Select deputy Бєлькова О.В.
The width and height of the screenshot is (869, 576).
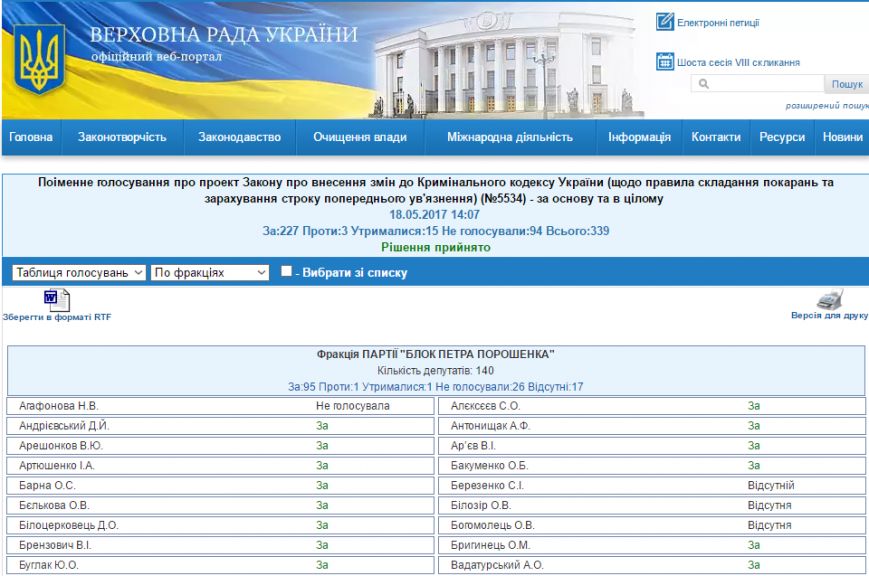coord(54,506)
